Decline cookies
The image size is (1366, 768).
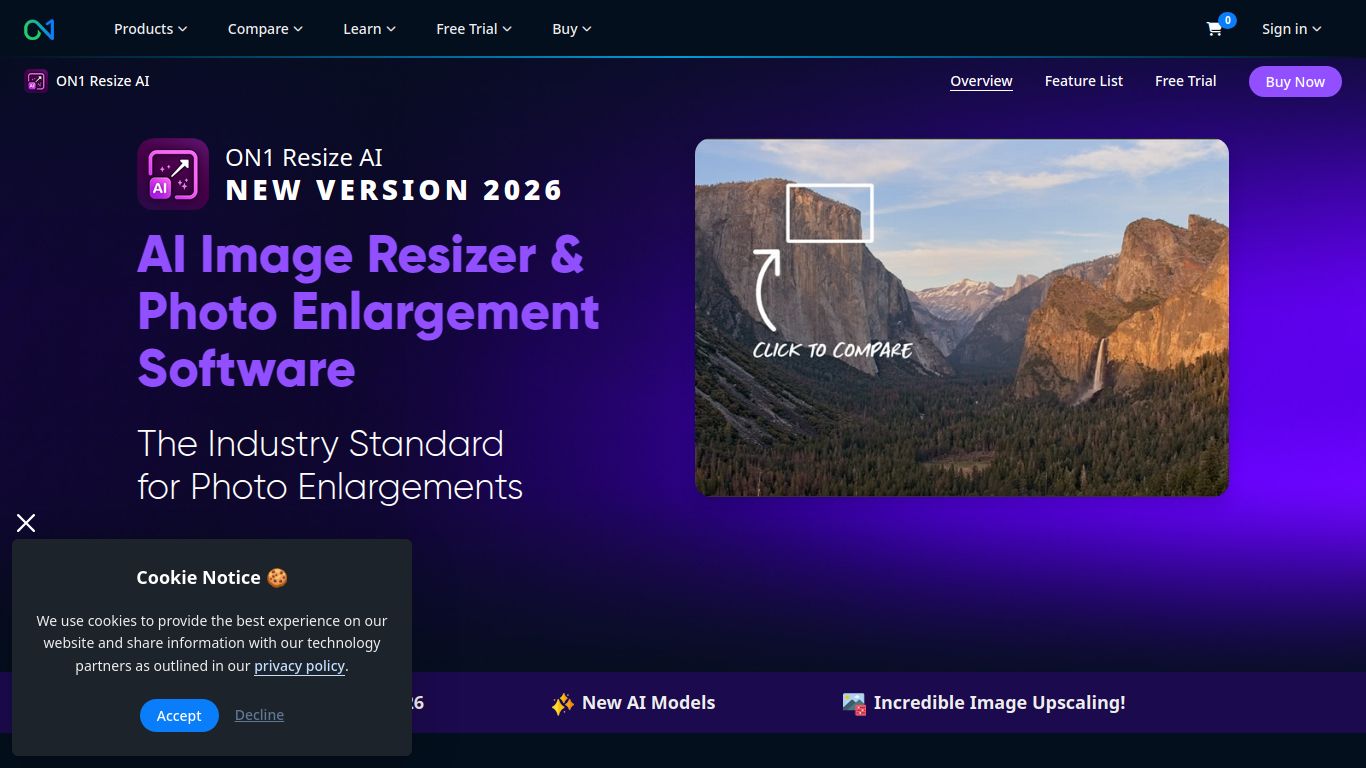(259, 715)
